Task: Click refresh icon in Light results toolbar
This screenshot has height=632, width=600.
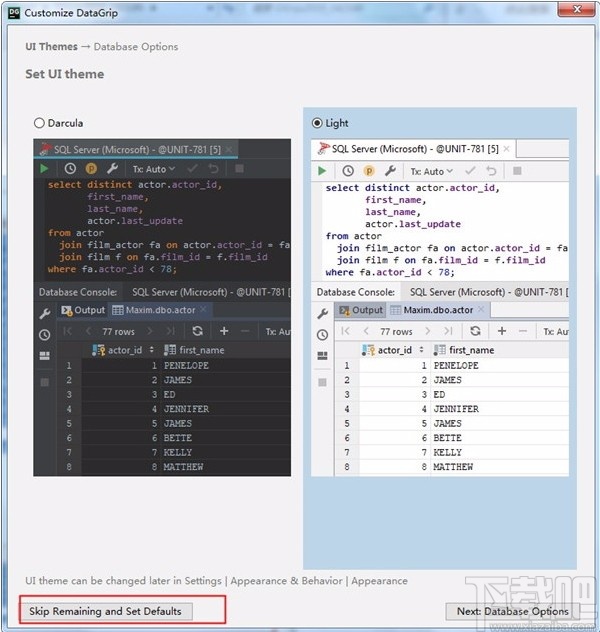Action: tap(475, 331)
